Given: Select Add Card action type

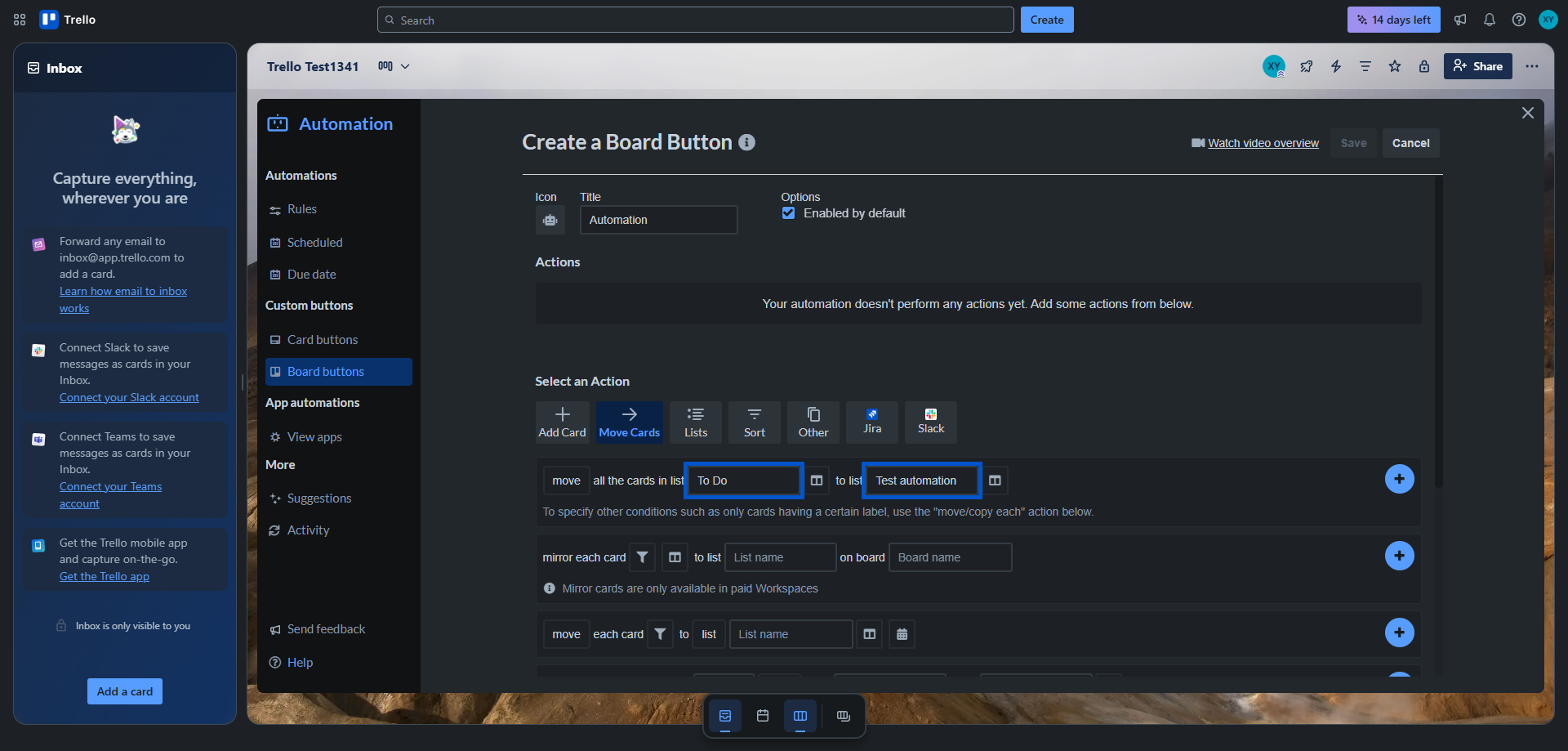Looking at the screenshot, I should pyautogui.click(x=563, y=422).
